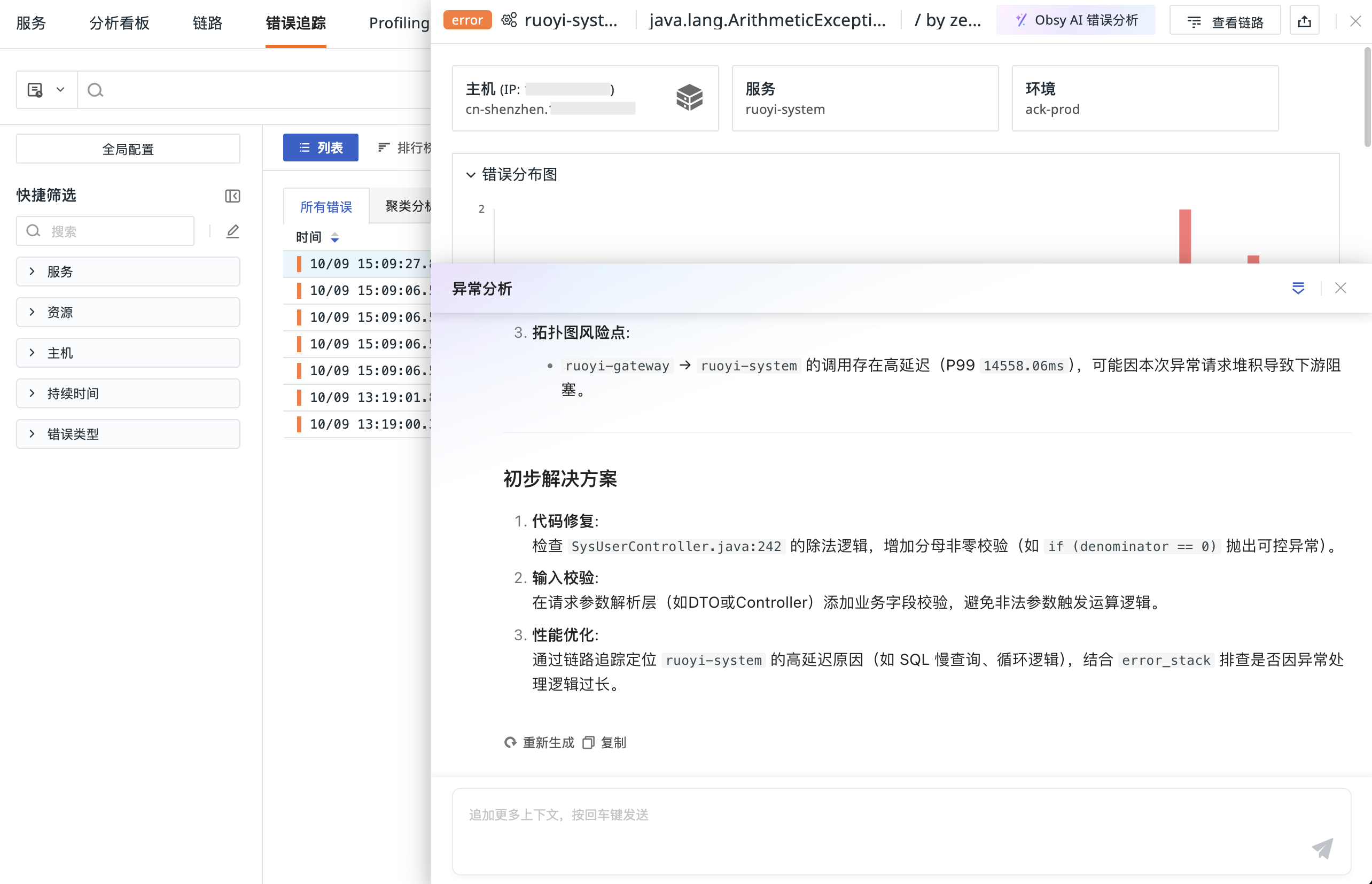Viewport: 1372px width, 884px height.
Task: Focus the 追加更多上下文 input box
Action: point(901,831)
